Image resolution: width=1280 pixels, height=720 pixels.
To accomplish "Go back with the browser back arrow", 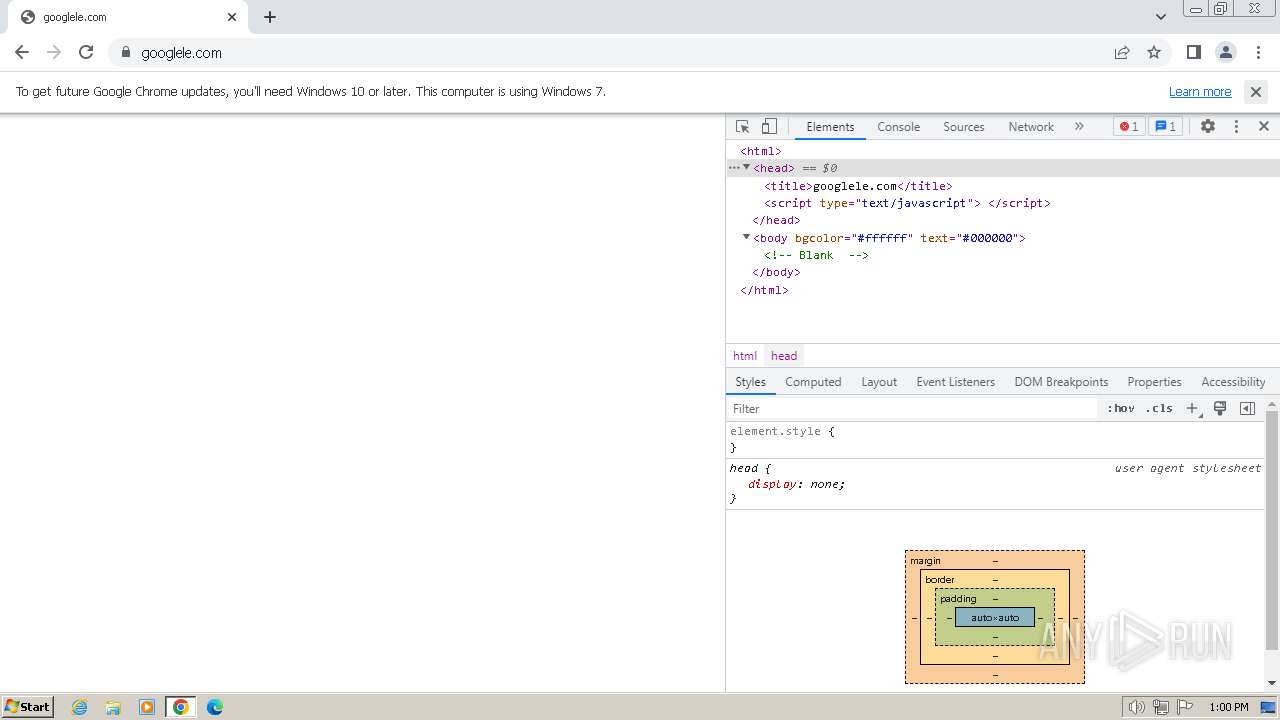I will point(22,53).
